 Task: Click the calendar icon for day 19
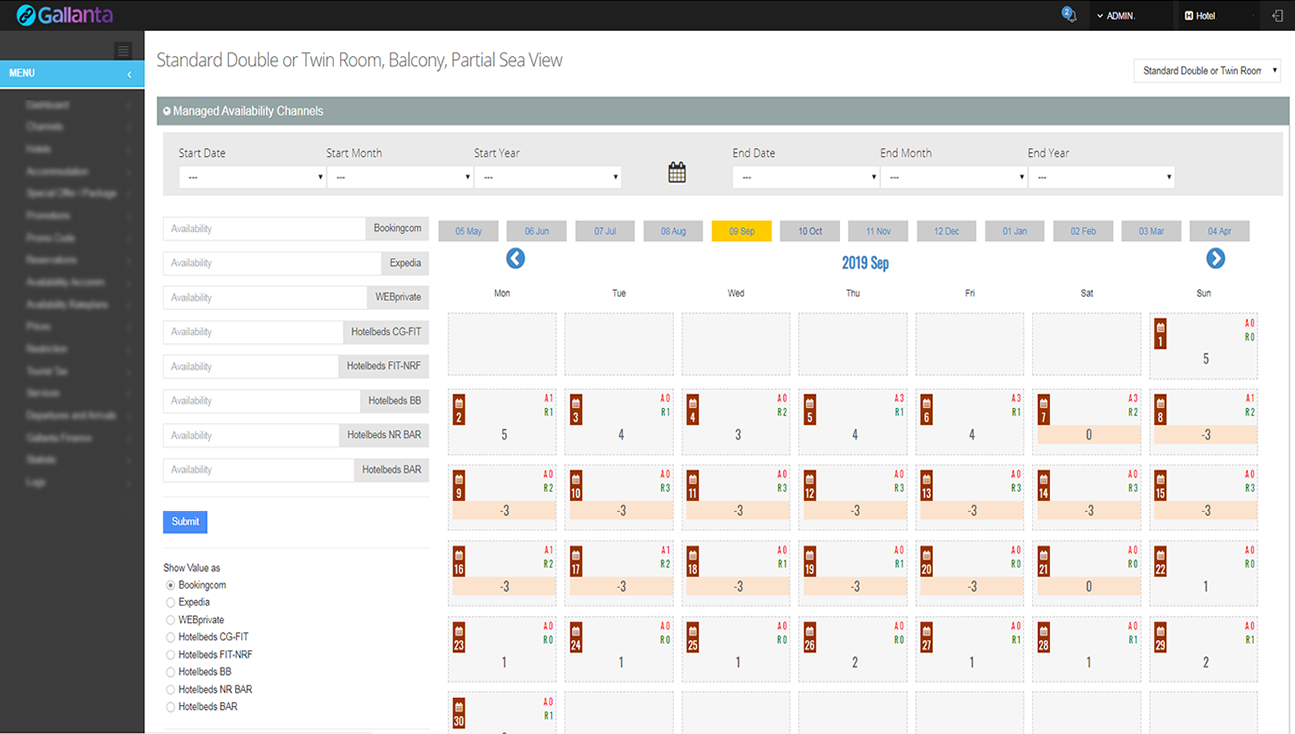(x=810, y=562)
